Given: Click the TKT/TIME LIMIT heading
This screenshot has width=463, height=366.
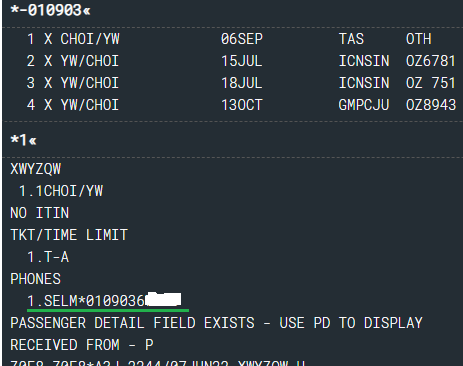Looking at the screenshot, I should pyautogui.click(x=69, y=235).
